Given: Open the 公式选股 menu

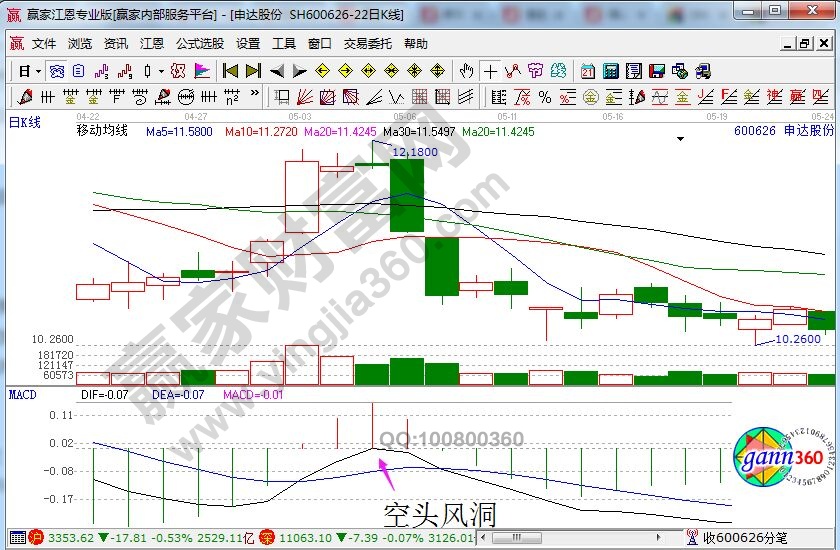Looking at the screenshot, I should 200,44.
